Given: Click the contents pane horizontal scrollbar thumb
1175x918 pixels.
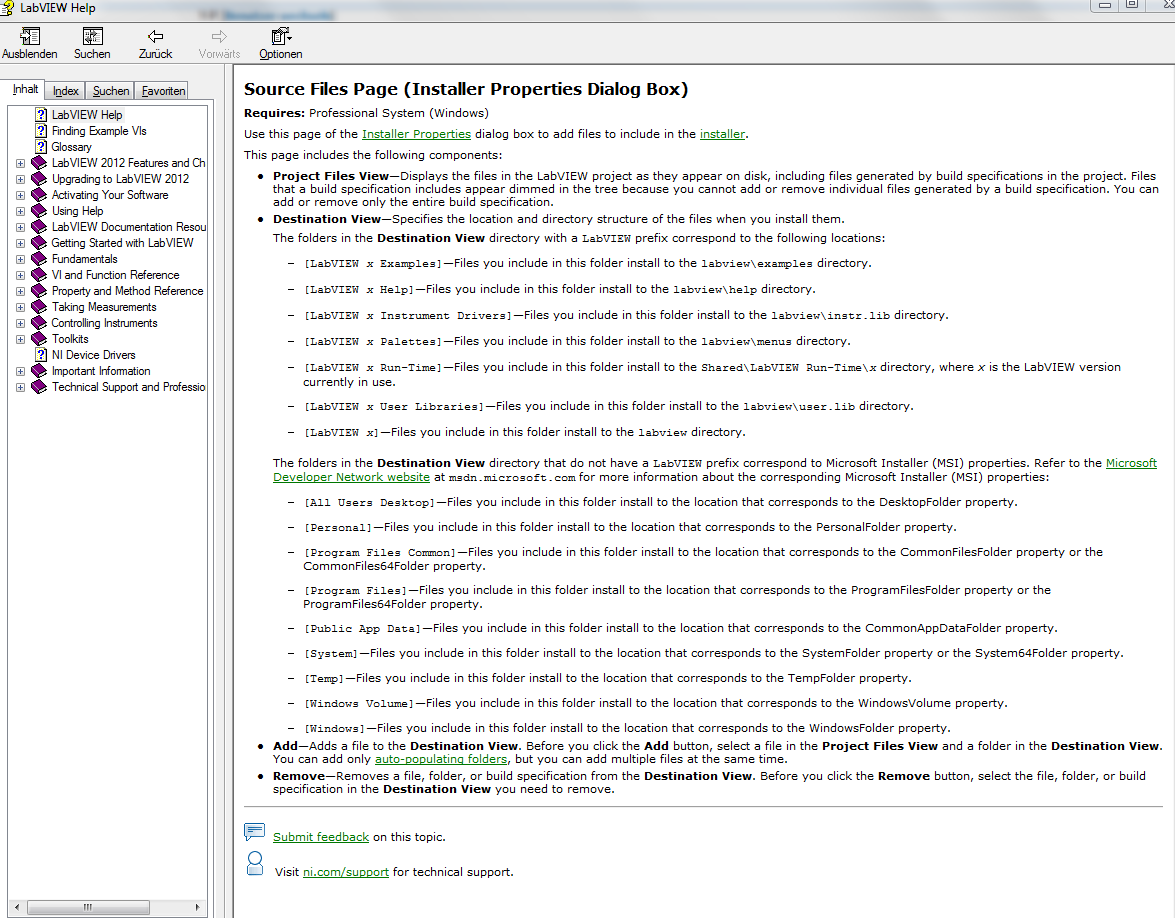Looking at the screenshot, I should click(88, 908).
